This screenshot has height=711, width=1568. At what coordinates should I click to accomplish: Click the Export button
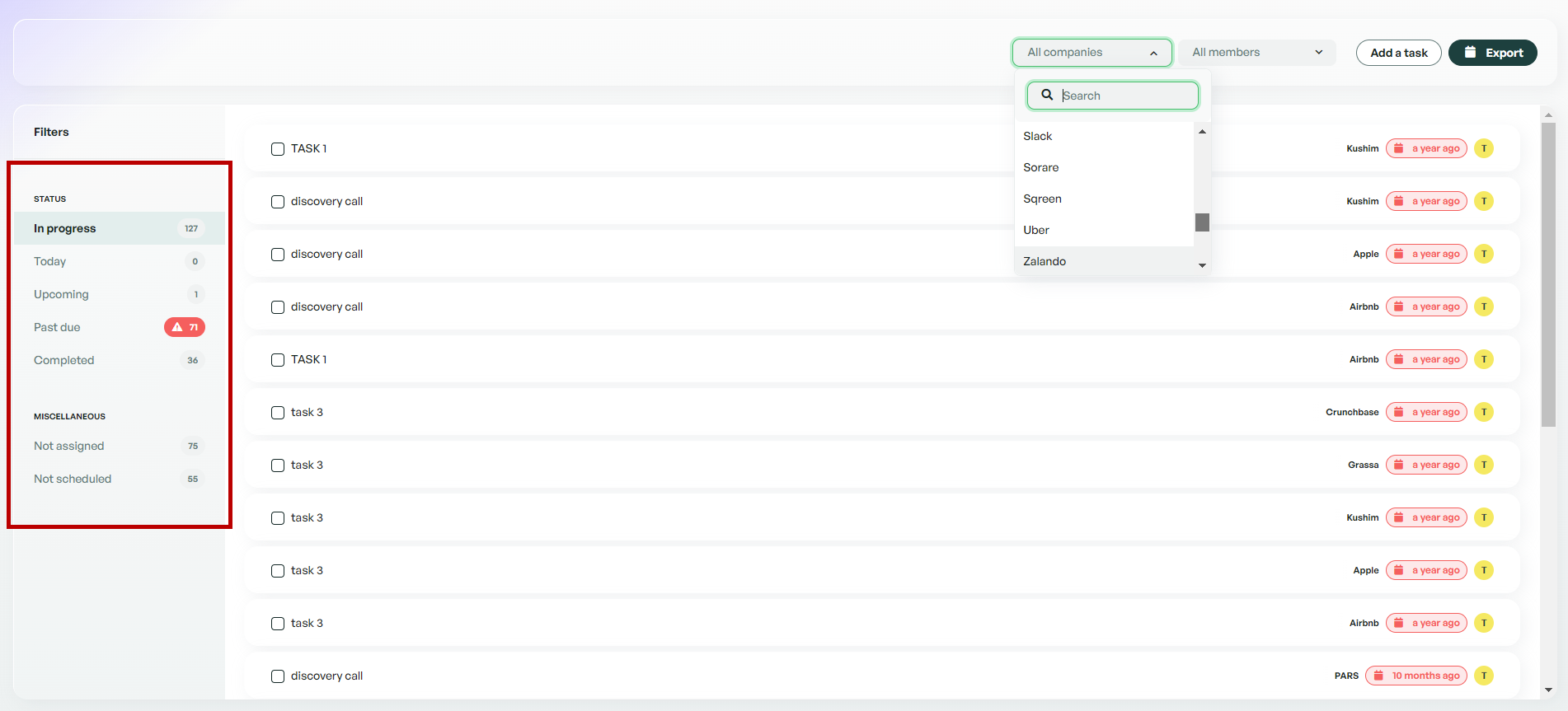pos(1492,53)
